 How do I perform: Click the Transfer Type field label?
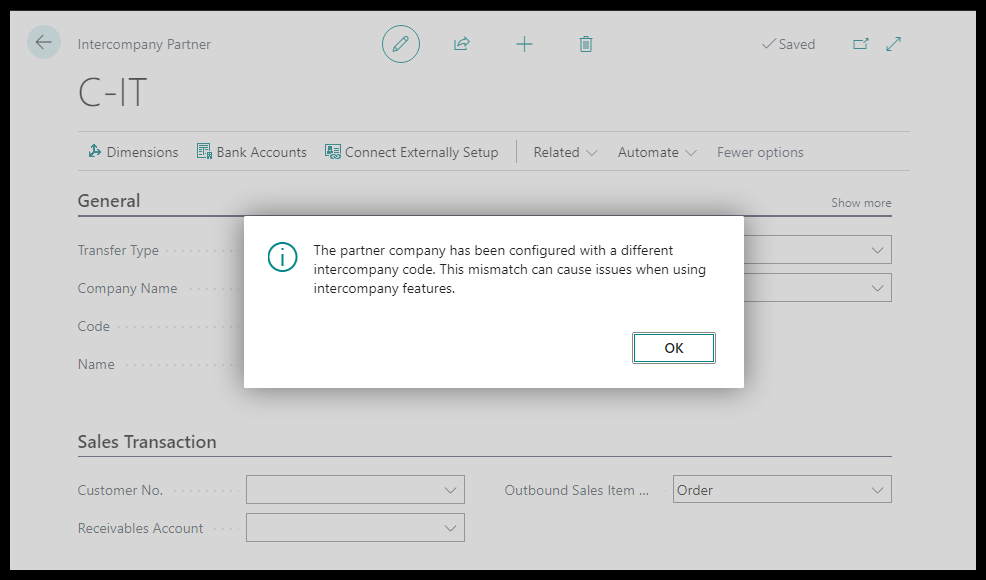pyautogui.click(x=118, y=250)
